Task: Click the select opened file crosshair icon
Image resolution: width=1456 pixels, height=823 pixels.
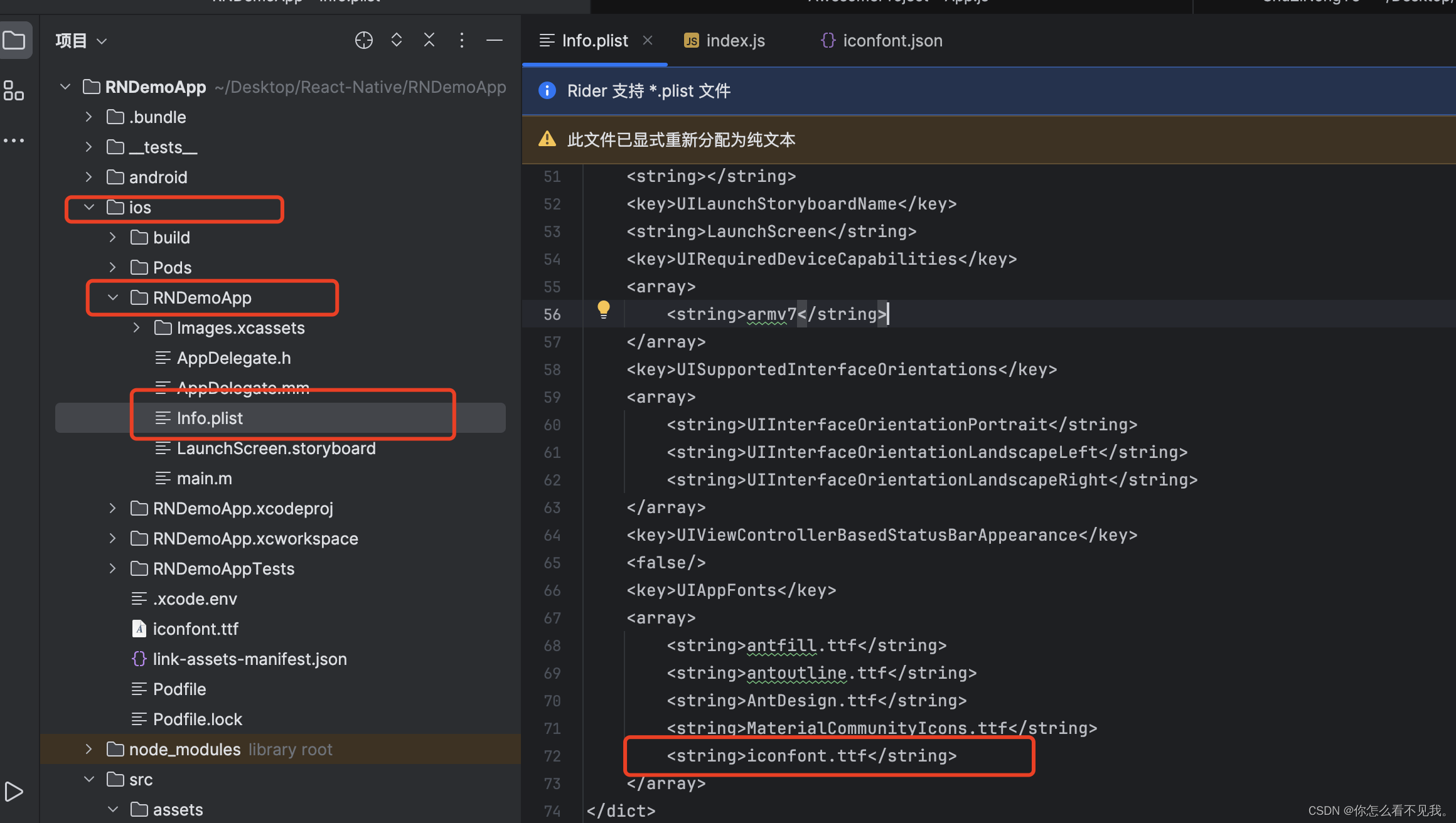Action: [363, 41]
